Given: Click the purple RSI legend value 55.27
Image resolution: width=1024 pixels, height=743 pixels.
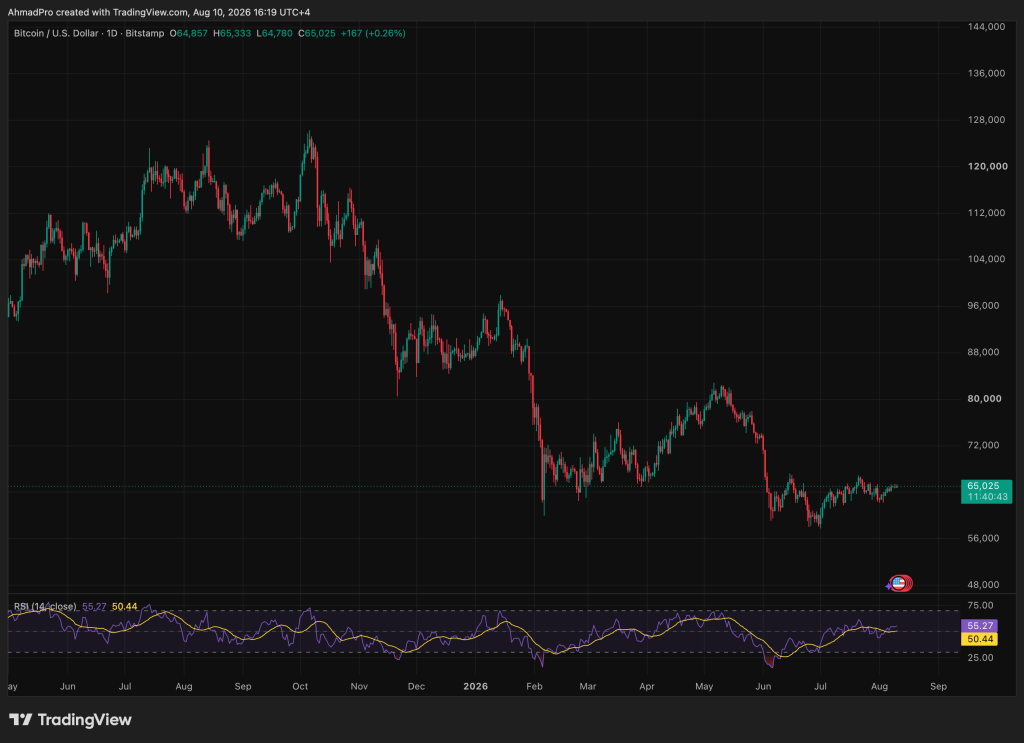Looking at the screenshot, I should (94, 607).
